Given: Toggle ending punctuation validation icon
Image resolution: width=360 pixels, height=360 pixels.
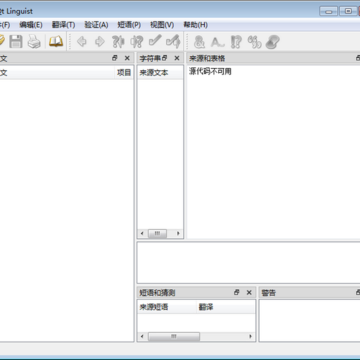Looking at the screenshot, I should [217, 42].
